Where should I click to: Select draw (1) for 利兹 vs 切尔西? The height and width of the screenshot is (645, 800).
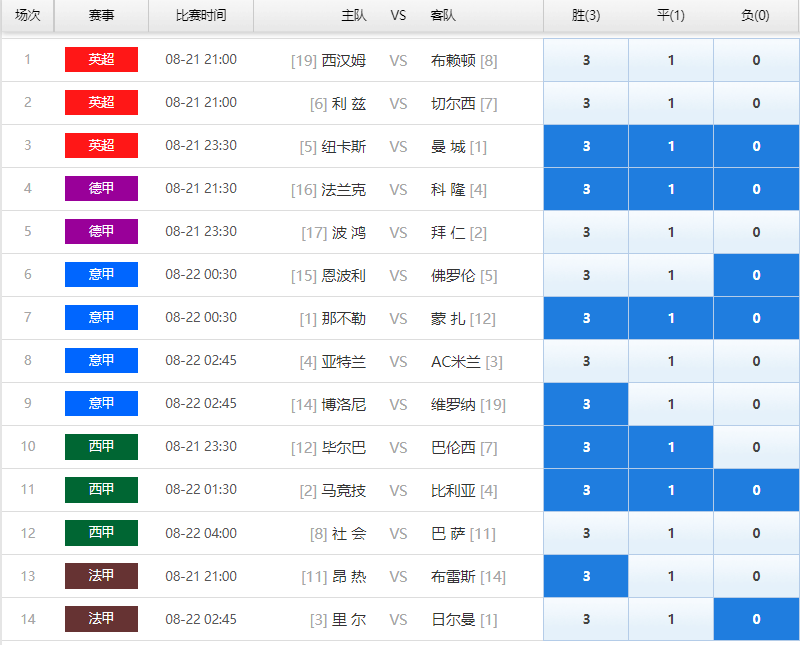(x=671, y=103)
